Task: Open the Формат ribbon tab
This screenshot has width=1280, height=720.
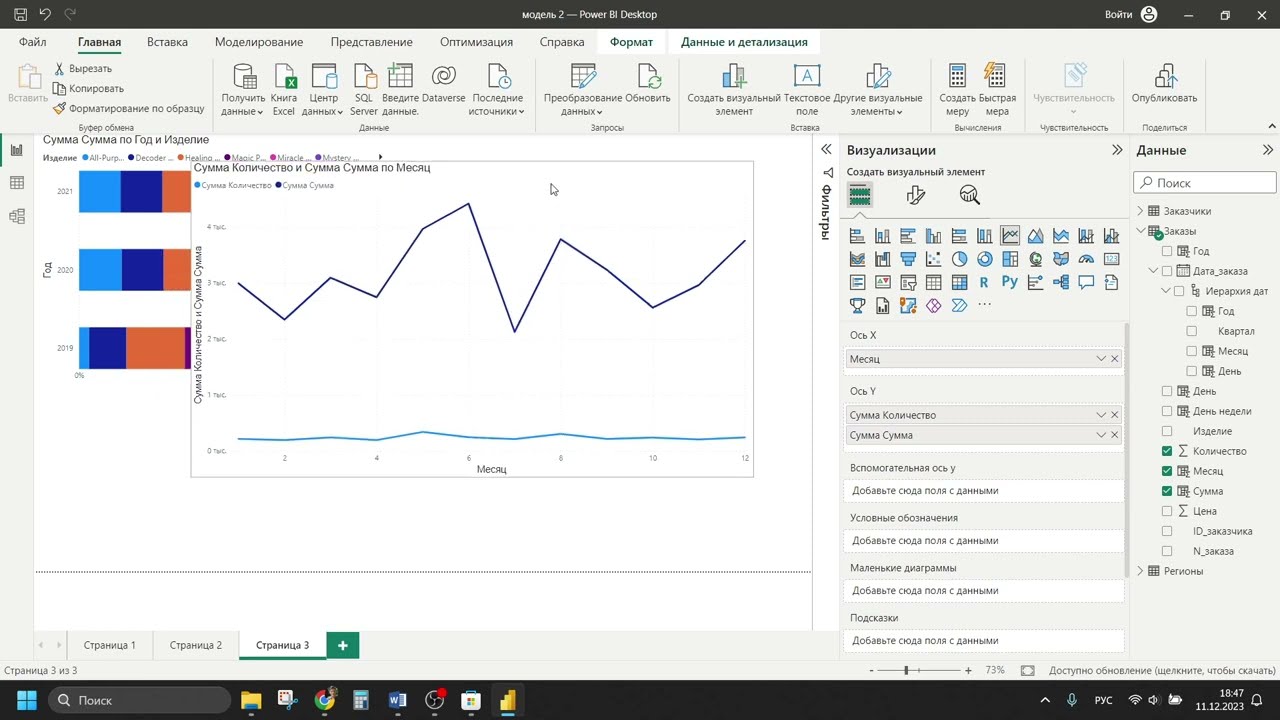Action: pos(631,42)
